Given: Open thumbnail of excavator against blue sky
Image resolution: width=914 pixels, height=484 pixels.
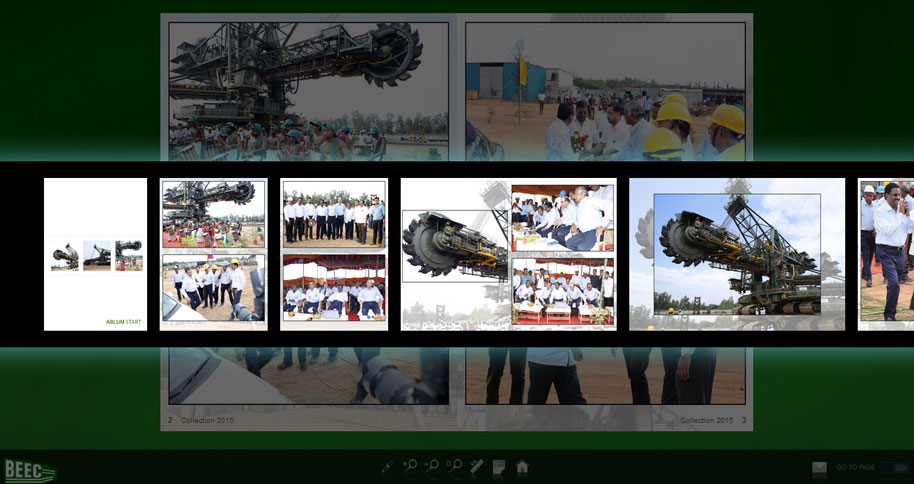Looking at the screenshot, I should point(737,254).
